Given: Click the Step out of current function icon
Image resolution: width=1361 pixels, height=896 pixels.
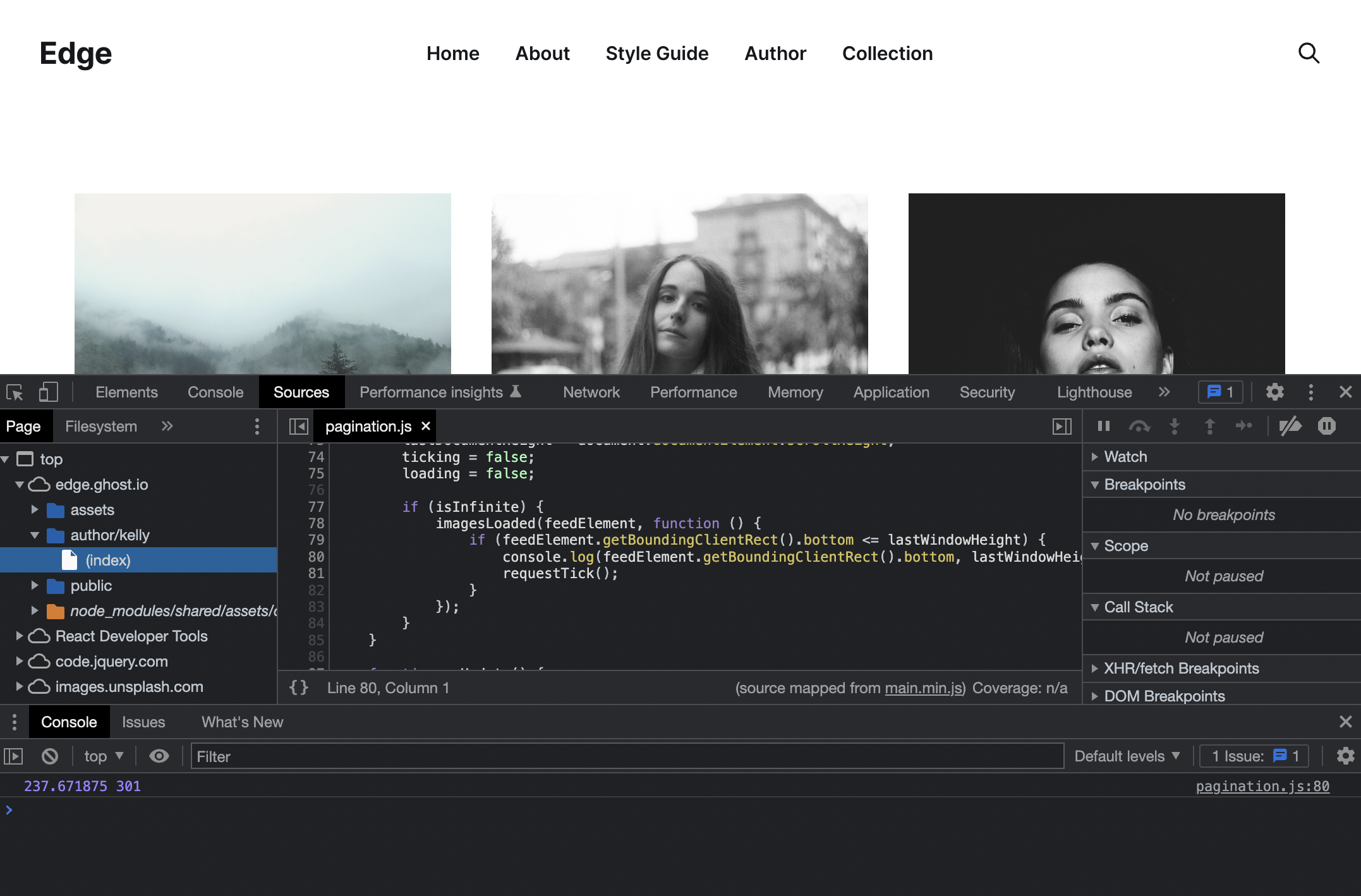Looking at the screenshot, I should [x=1209, y=426].
